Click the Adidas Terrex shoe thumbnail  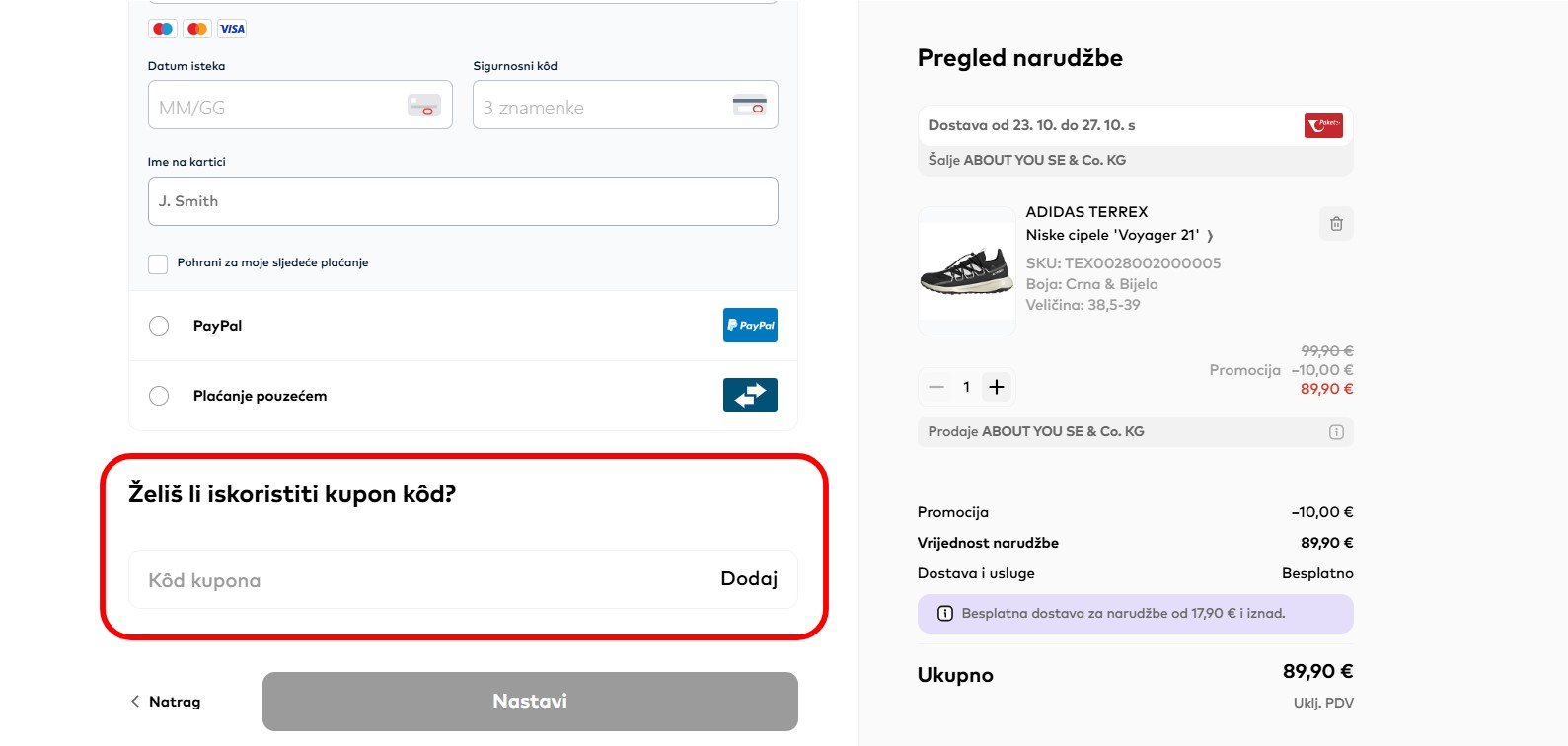point(967,270)
